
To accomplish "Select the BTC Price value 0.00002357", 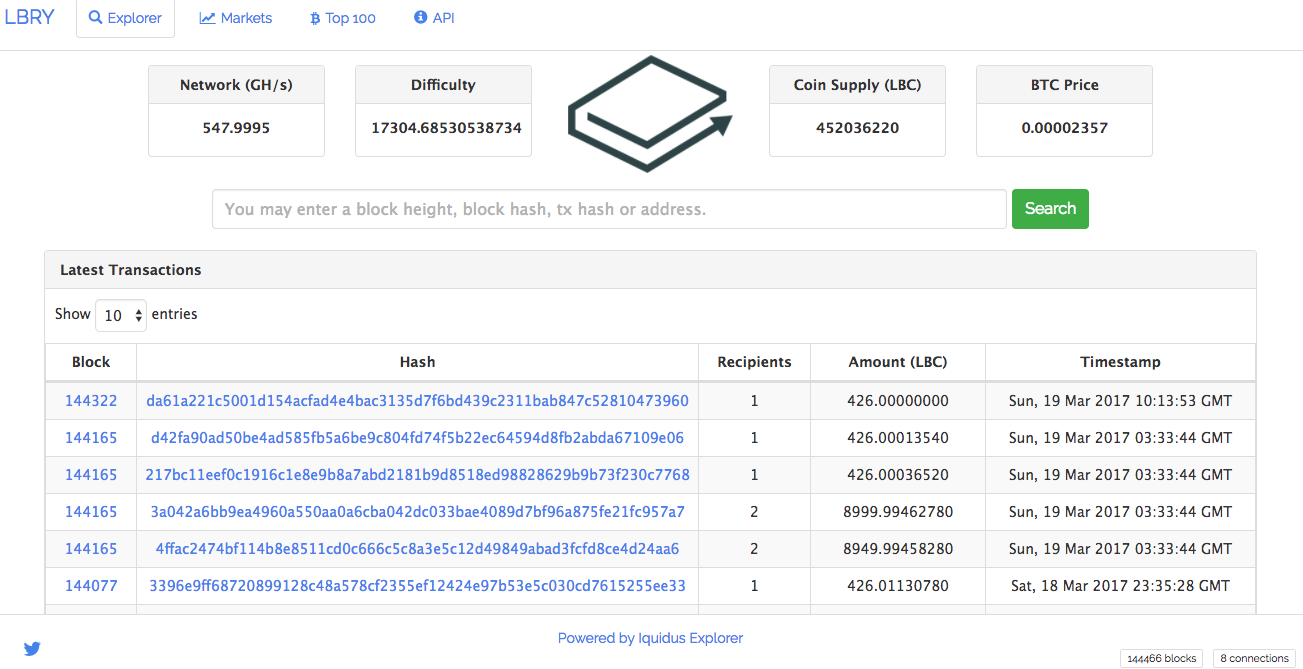I will tap(1064, 128).
